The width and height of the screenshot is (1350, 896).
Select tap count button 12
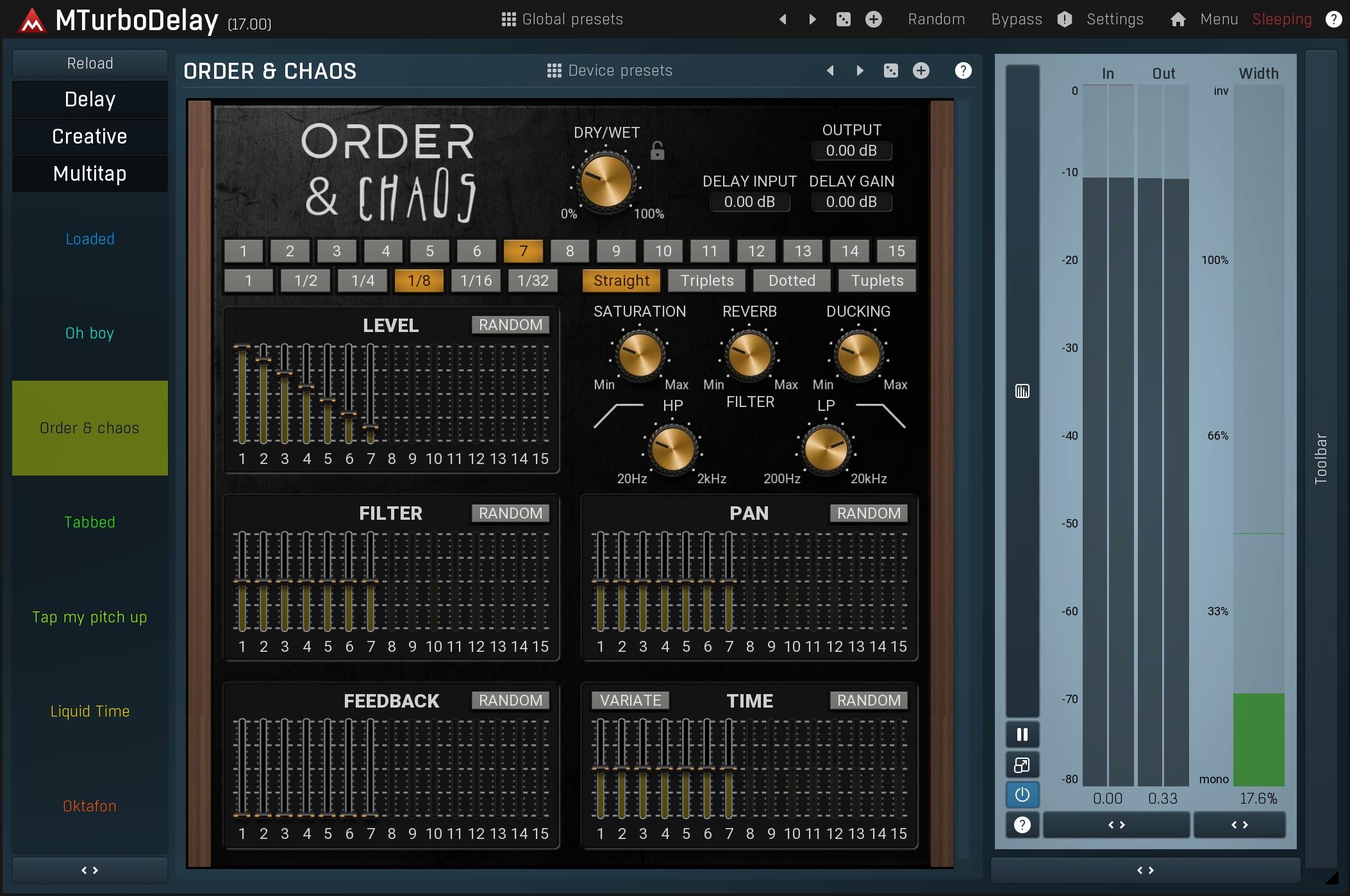pyautogui.click(x=756, y=251)
